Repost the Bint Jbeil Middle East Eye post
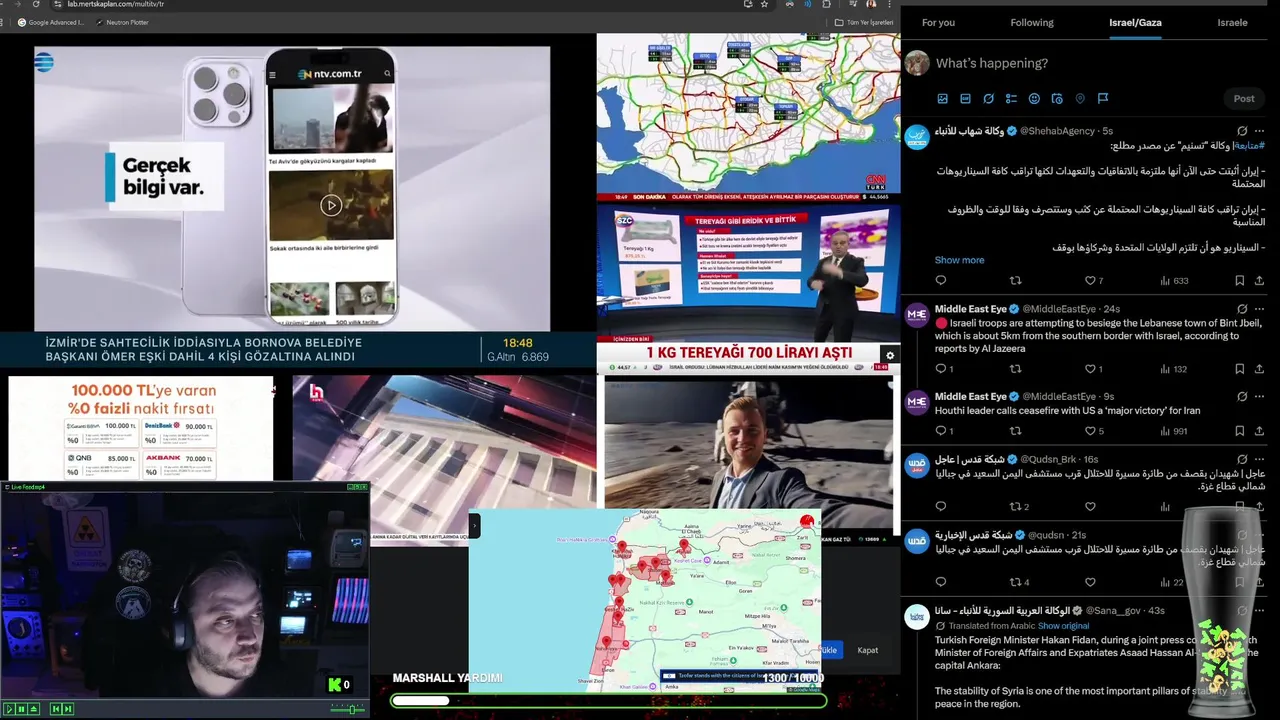 [1015, 369]
